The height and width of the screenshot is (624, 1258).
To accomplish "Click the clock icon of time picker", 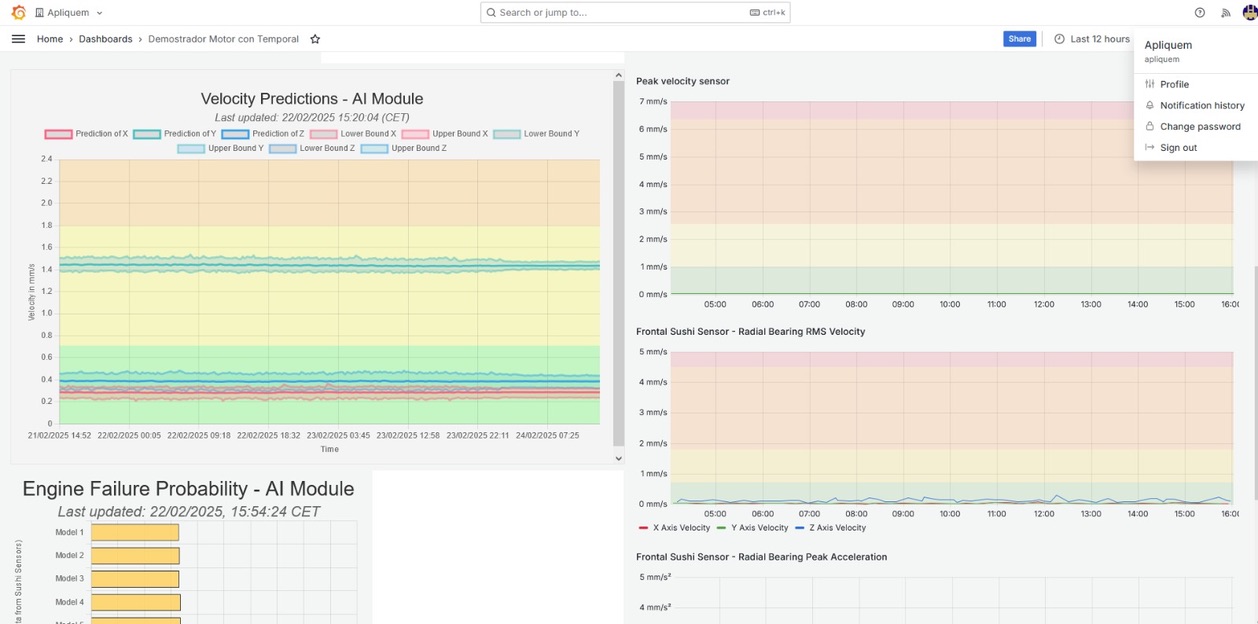I will pos(1060,39).
